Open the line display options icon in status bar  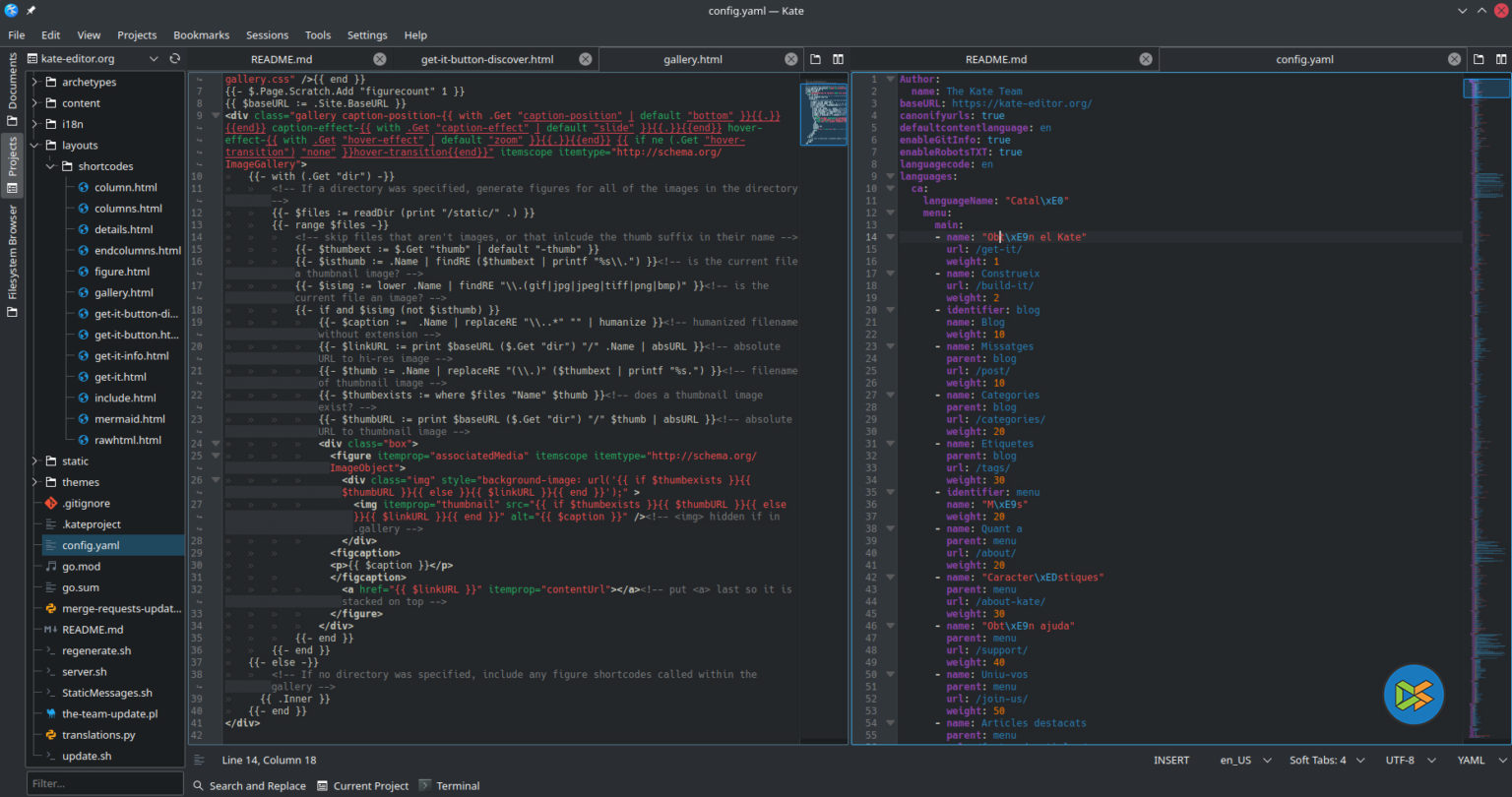click(199, 760)
